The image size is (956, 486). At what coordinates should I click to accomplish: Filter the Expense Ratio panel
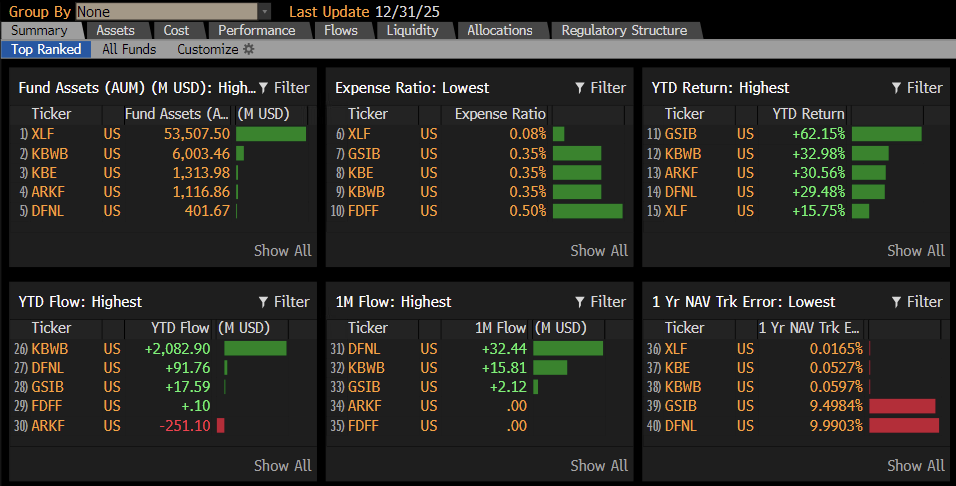pyautogui.click(x=601, y=88)
